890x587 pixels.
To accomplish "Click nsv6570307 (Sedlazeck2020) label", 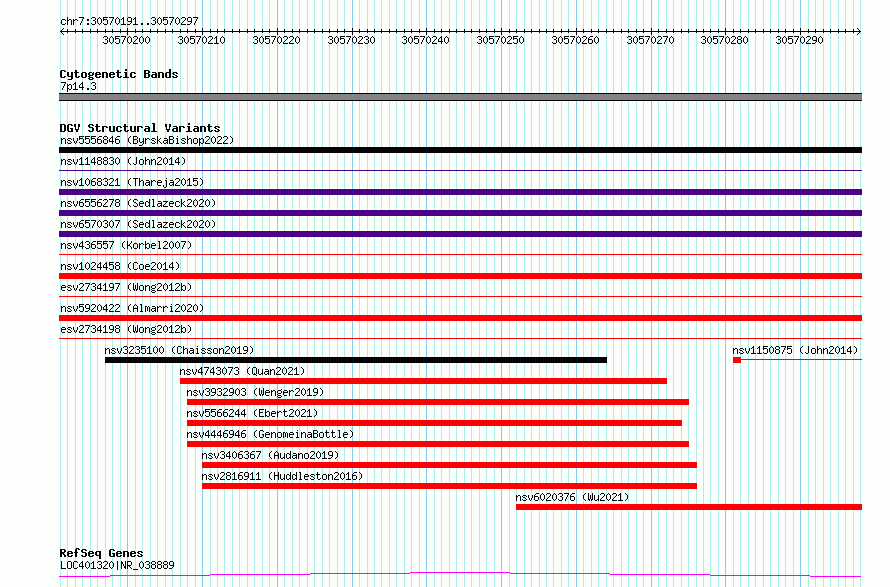I will coord(138,224).
